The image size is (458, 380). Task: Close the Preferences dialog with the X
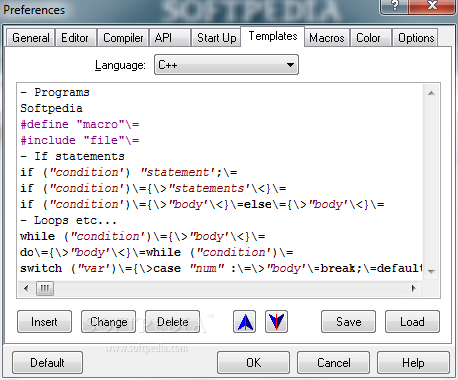click(x=432, y=6)
